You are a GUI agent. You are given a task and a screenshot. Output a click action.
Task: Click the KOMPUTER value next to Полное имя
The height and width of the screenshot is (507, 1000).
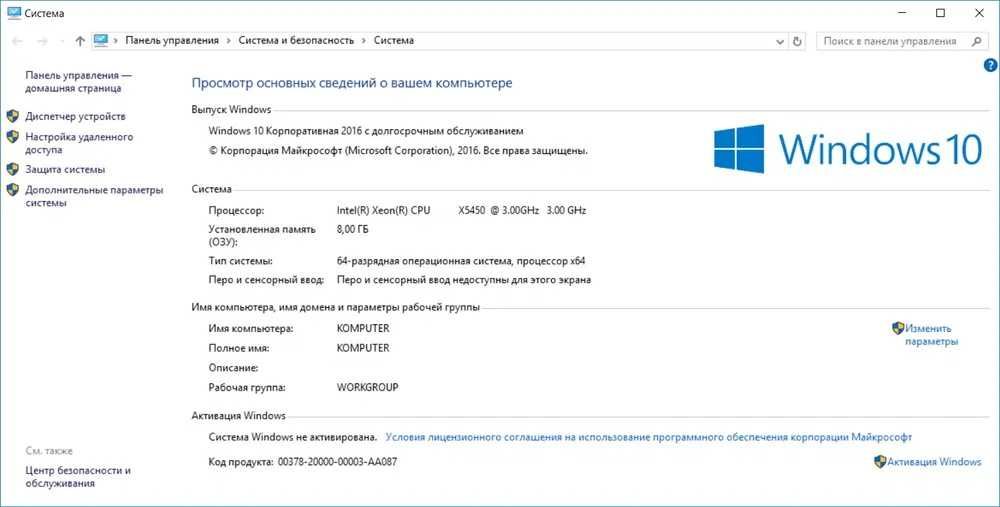pyautogui.click(x=363, y=348)
